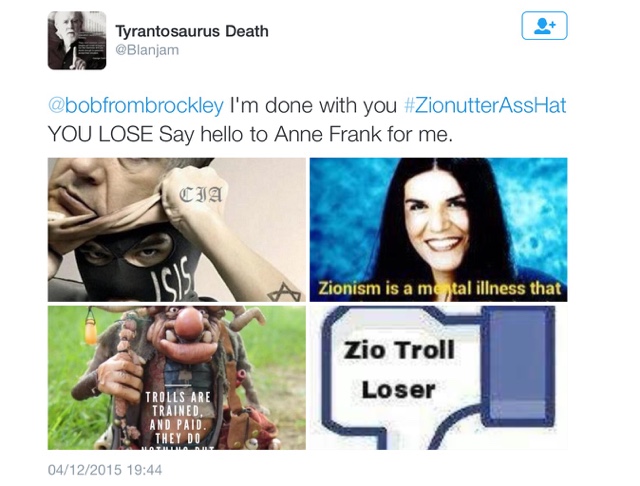View the smiling woman on blue background image
640x486 pixels.
pos(438,230)
